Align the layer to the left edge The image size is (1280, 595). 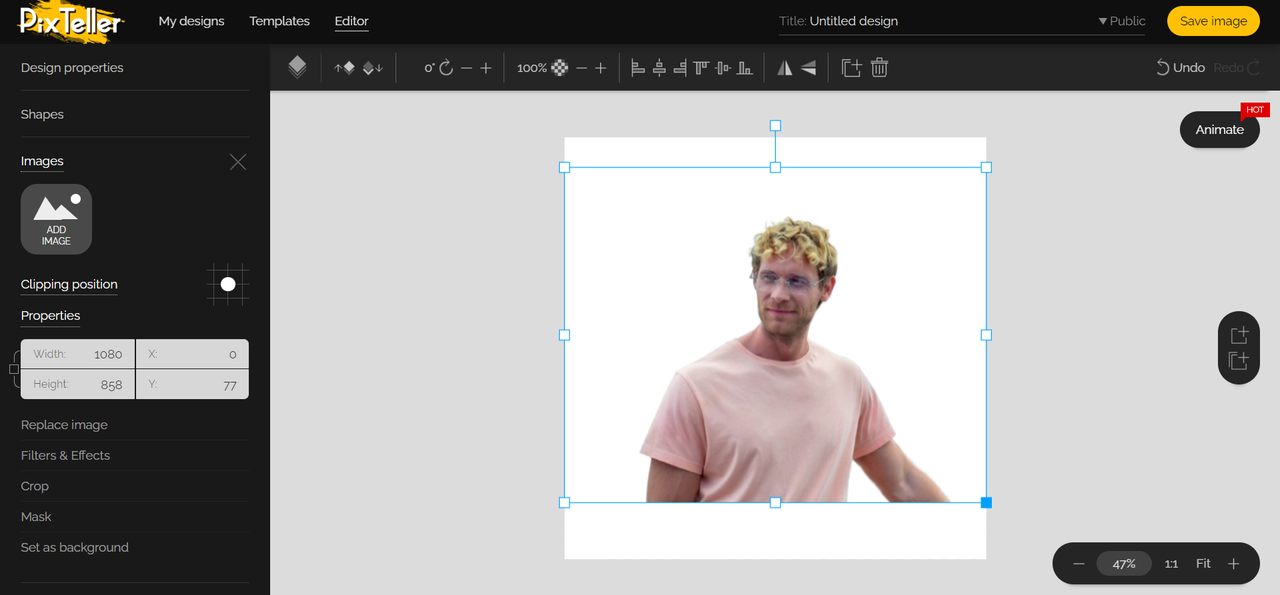[x=638, y=68]
